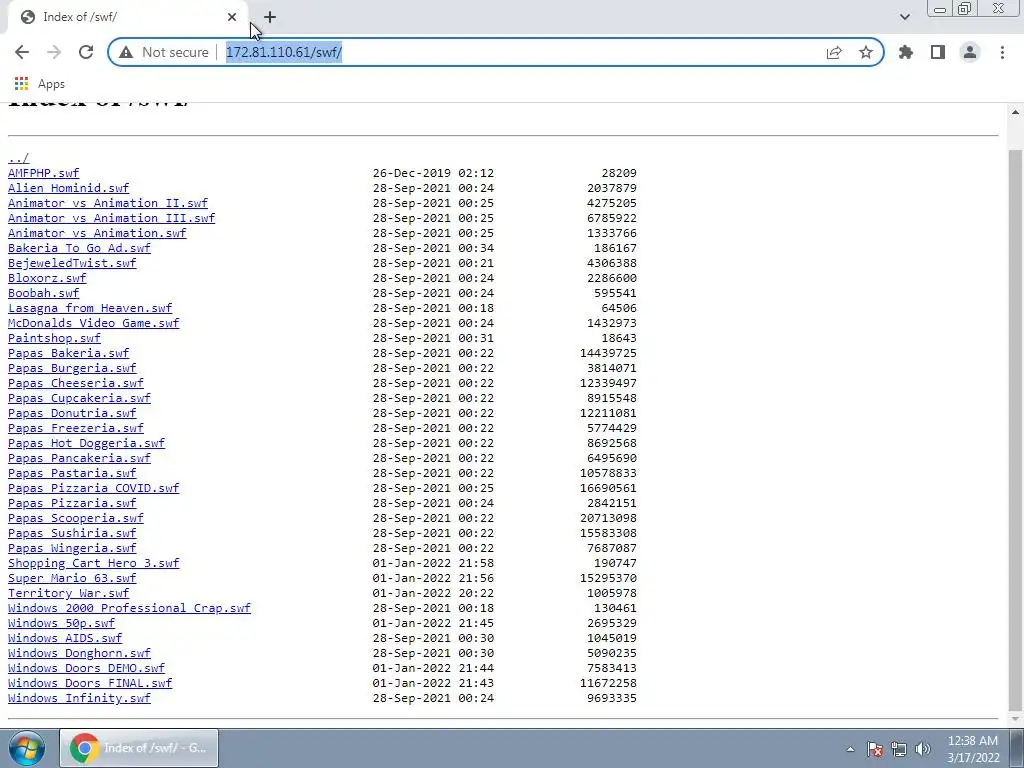Open the Papas Scooperia.swf link
Viewport: 1024px width, 768px height.
point(76,519)
